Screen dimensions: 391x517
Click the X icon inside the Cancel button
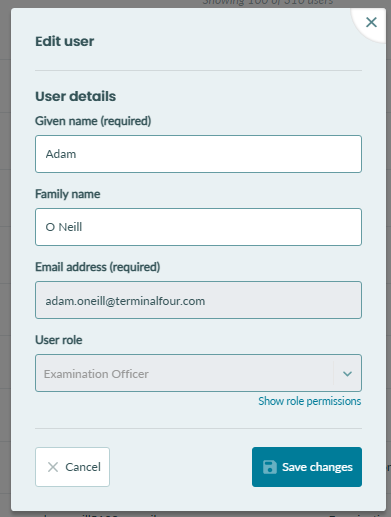point(53,467)
